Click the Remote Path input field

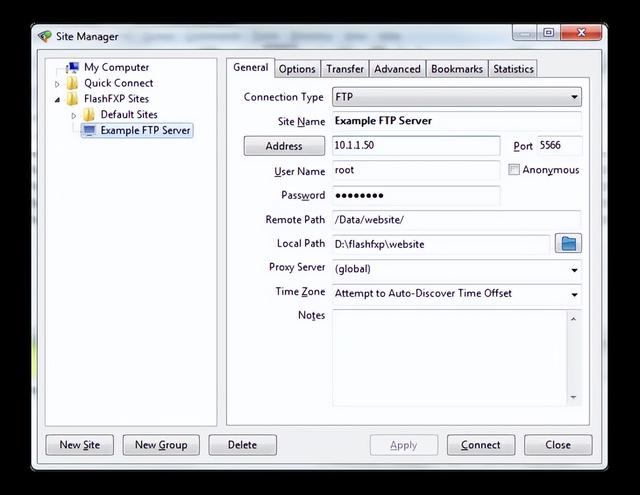coord(455,220)
